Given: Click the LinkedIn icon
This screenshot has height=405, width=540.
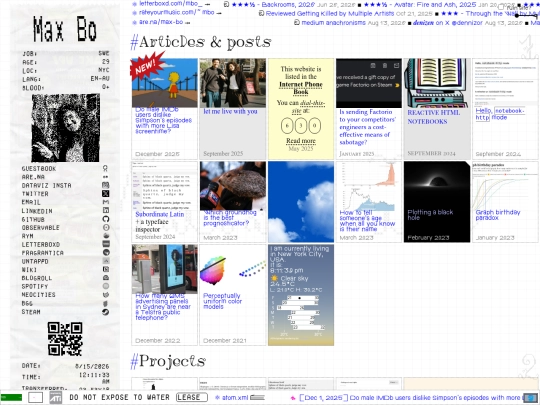Looking at the screenshot, I should pyautogui.click(x=105, y=210).
